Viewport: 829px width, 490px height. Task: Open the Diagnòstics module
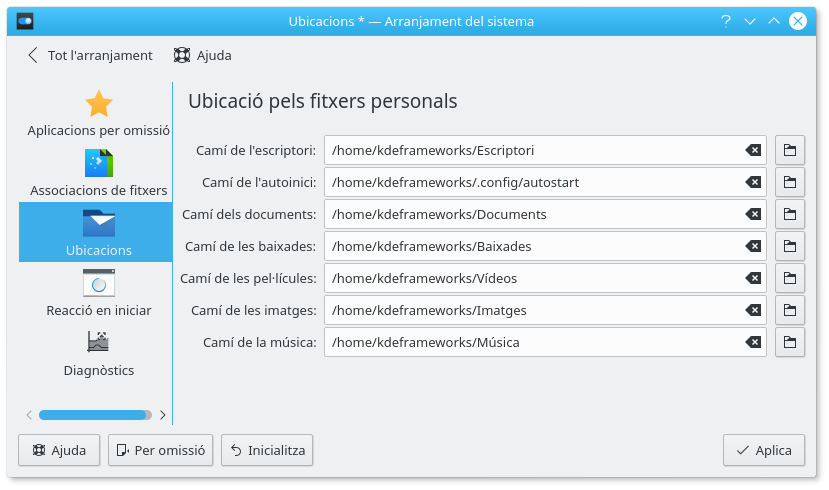(98, 353)
